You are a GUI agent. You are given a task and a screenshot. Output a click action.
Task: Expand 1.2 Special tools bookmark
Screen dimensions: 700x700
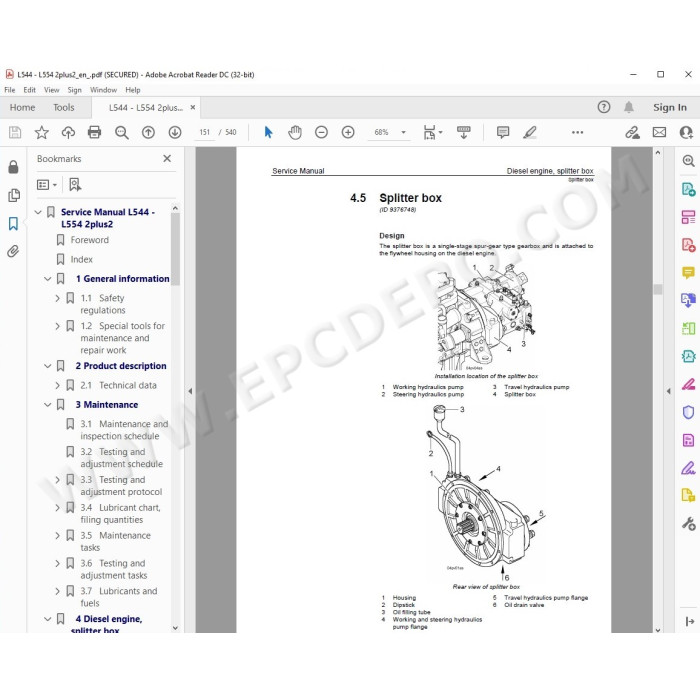point(58,326)
